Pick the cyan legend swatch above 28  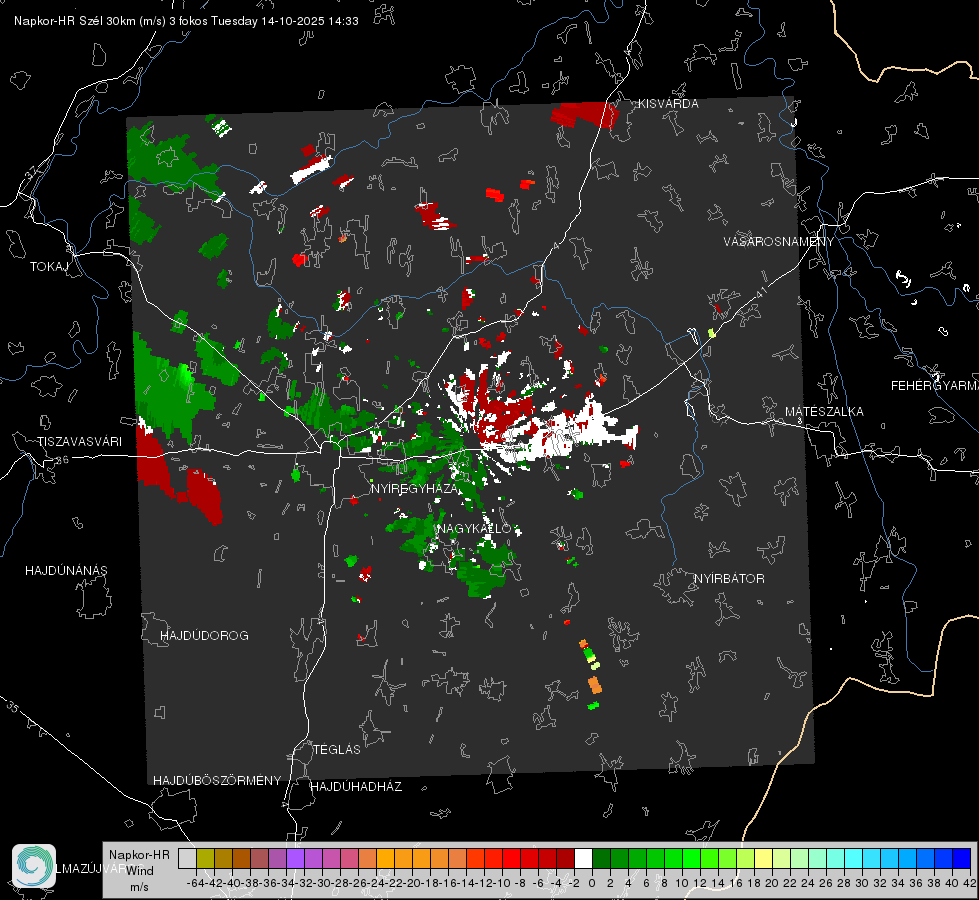point(854,858)
